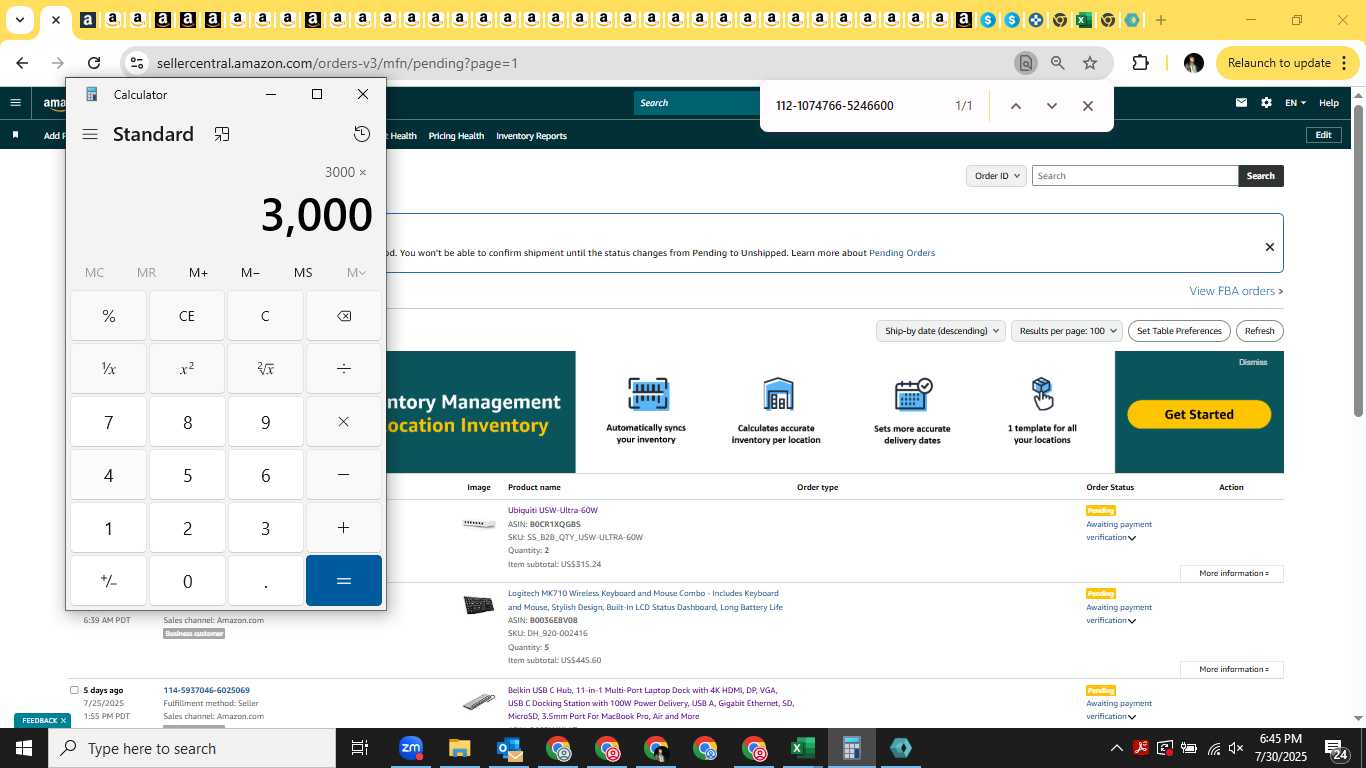Go to next match in find bar
This screenshot has width=1366, height=768.
pos(1051,106)
